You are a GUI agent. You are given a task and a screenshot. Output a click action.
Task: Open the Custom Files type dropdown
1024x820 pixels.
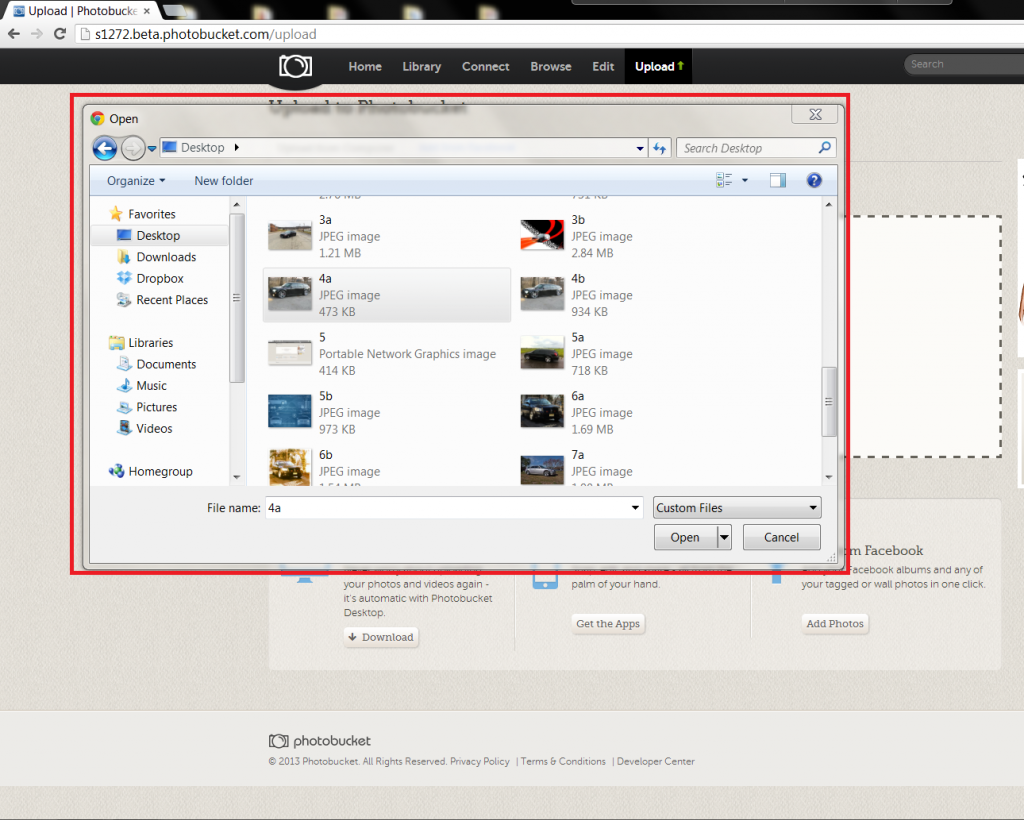pyautogui.click(x=737, y=508)
